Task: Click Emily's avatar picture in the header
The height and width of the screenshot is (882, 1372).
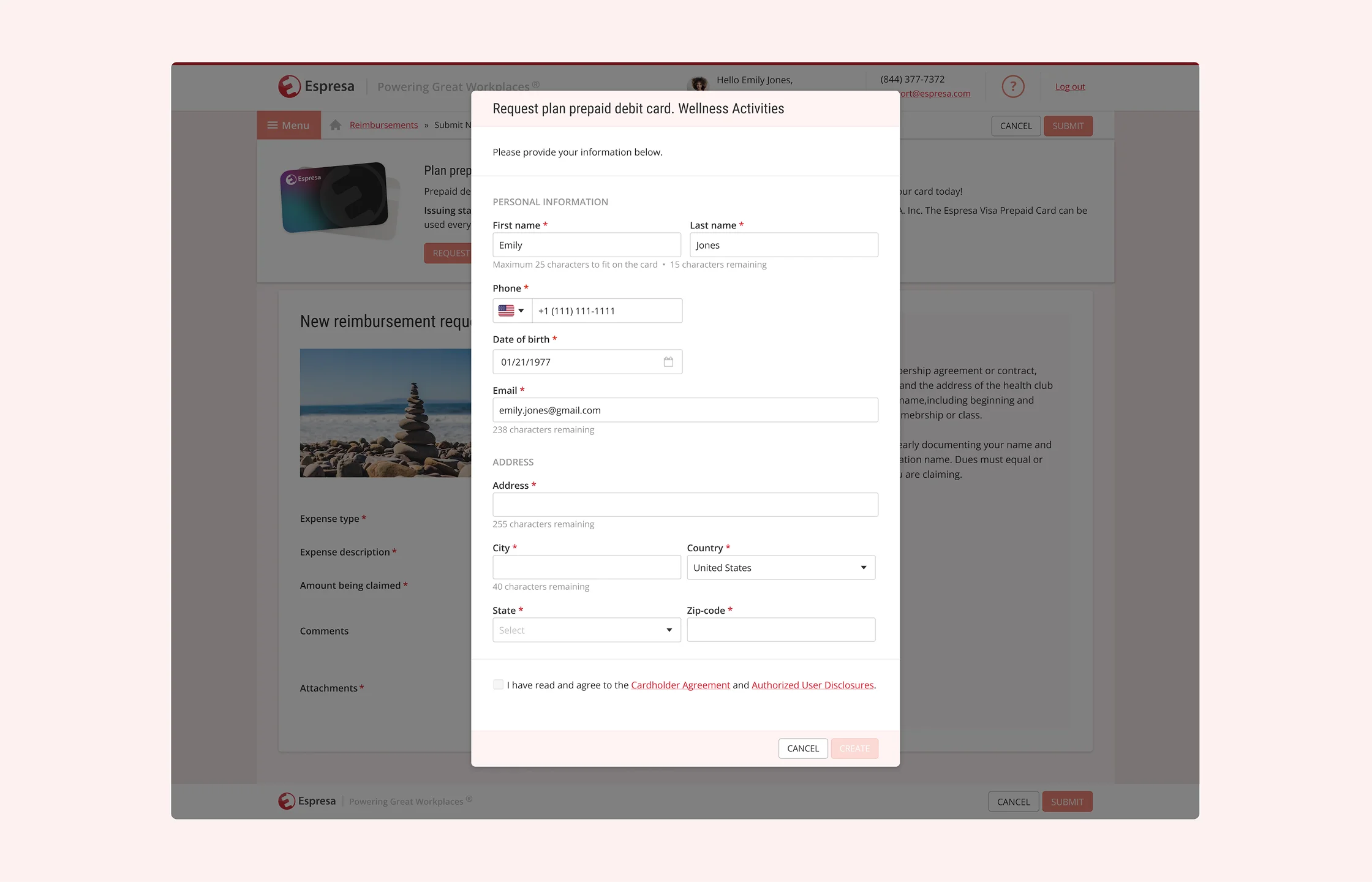Action: click(698, 82)
